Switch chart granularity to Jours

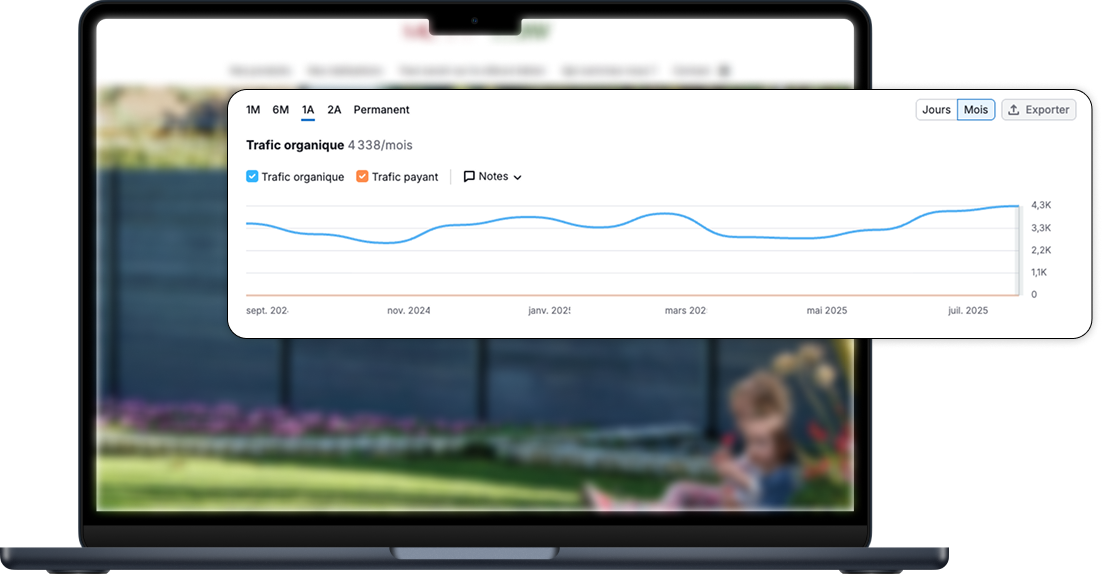[936, 110]
